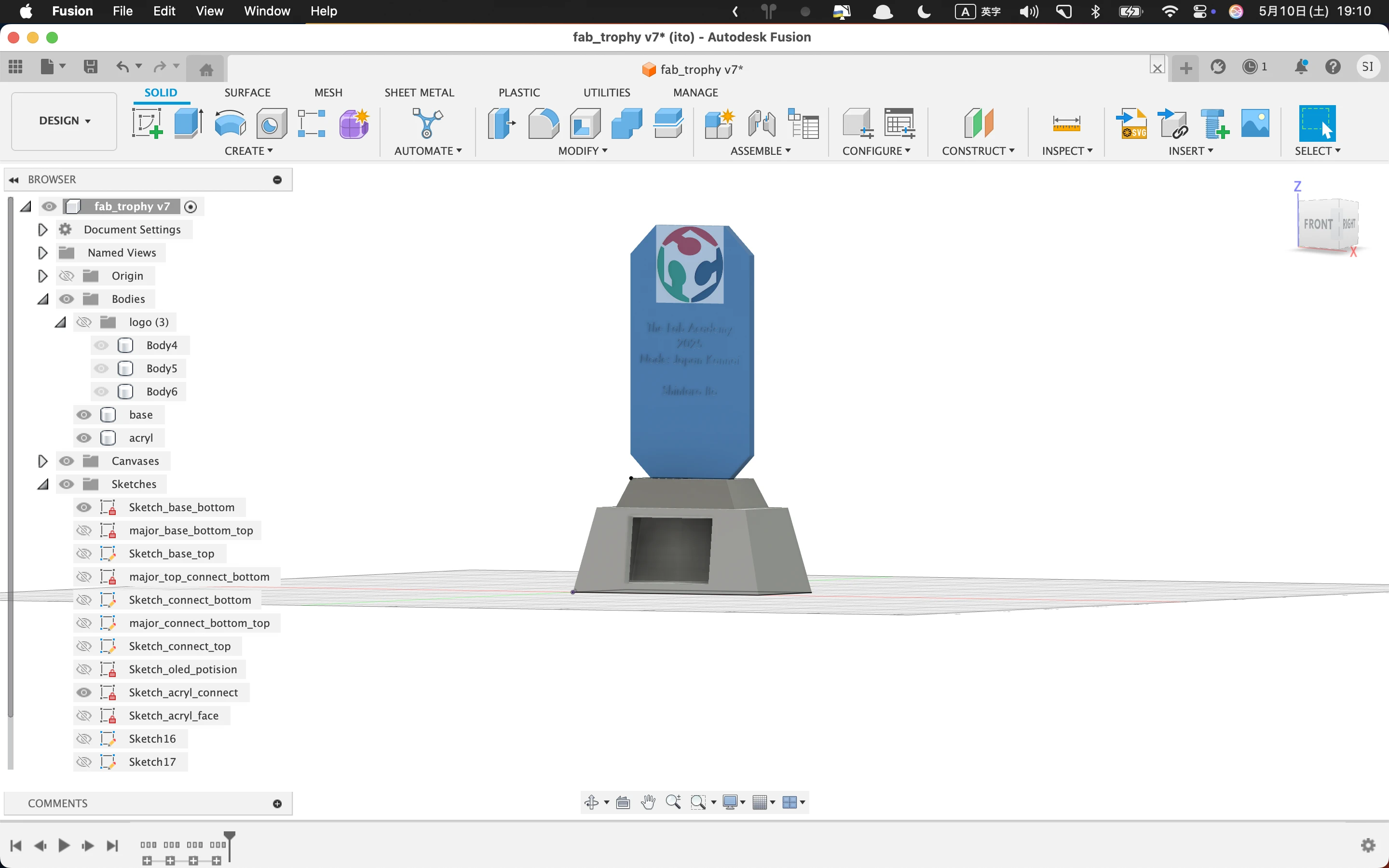Image resolution: width=1389 pixels, height=868 pixels.
Task: Click the Home tab icon
Action: tap(206, 69)
